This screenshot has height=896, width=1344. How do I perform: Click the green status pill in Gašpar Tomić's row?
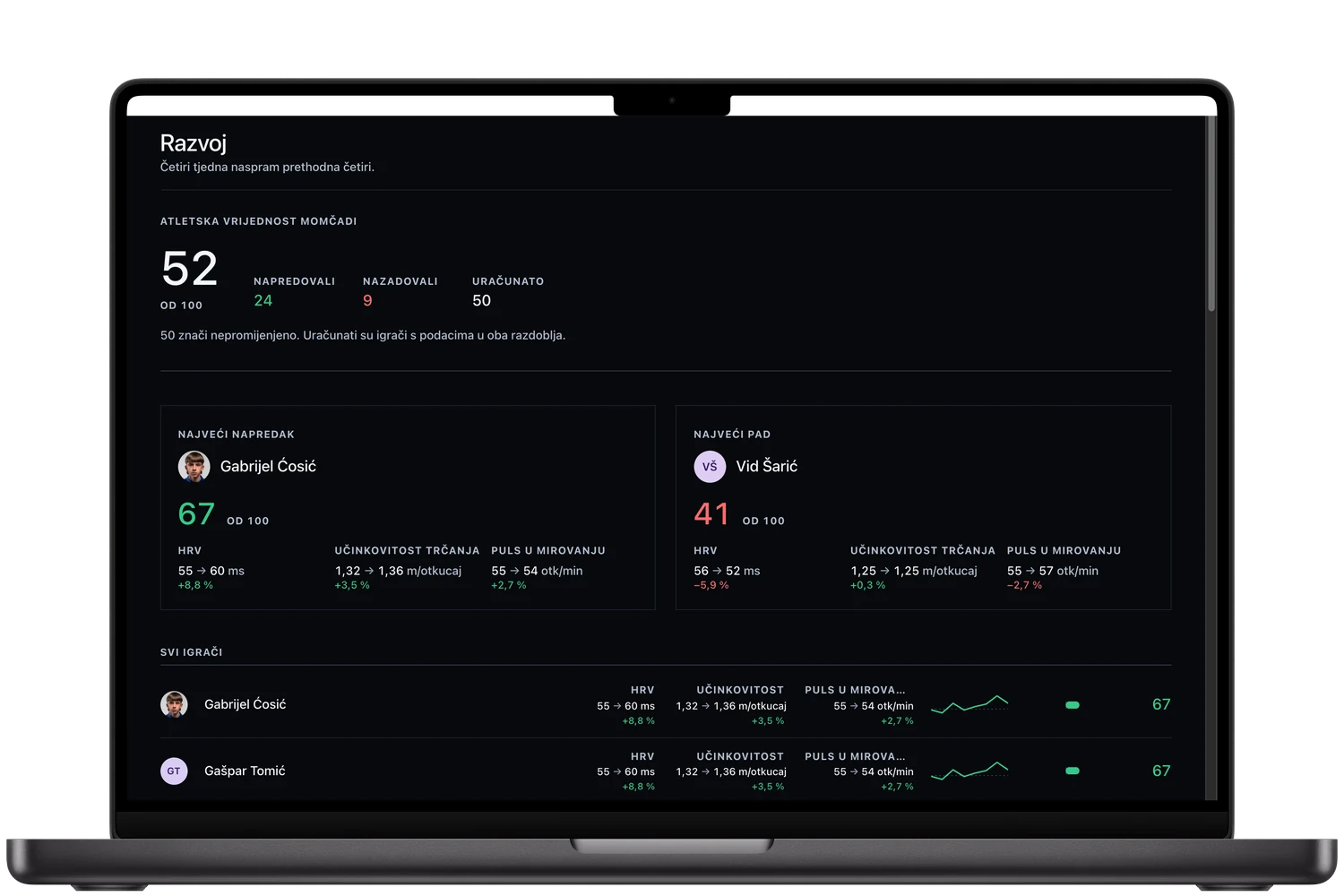1073,771
